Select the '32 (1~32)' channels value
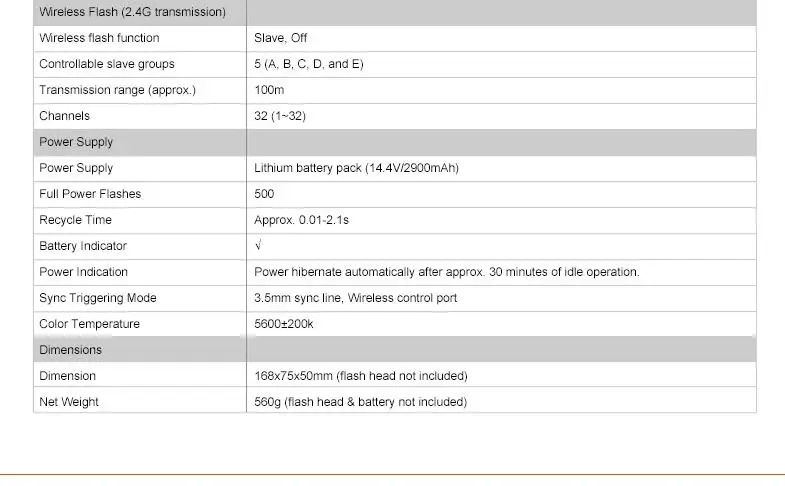 (x=279, y=116)
